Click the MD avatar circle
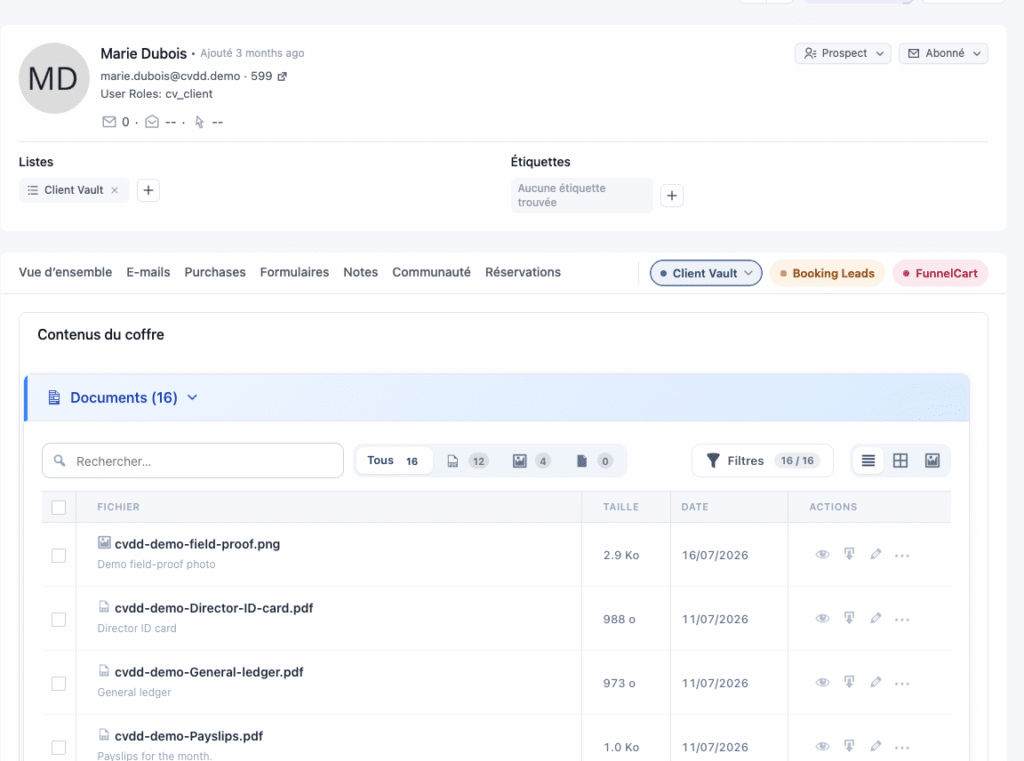1024x761 pixels. pyautogui.click(x=54, y=78)
